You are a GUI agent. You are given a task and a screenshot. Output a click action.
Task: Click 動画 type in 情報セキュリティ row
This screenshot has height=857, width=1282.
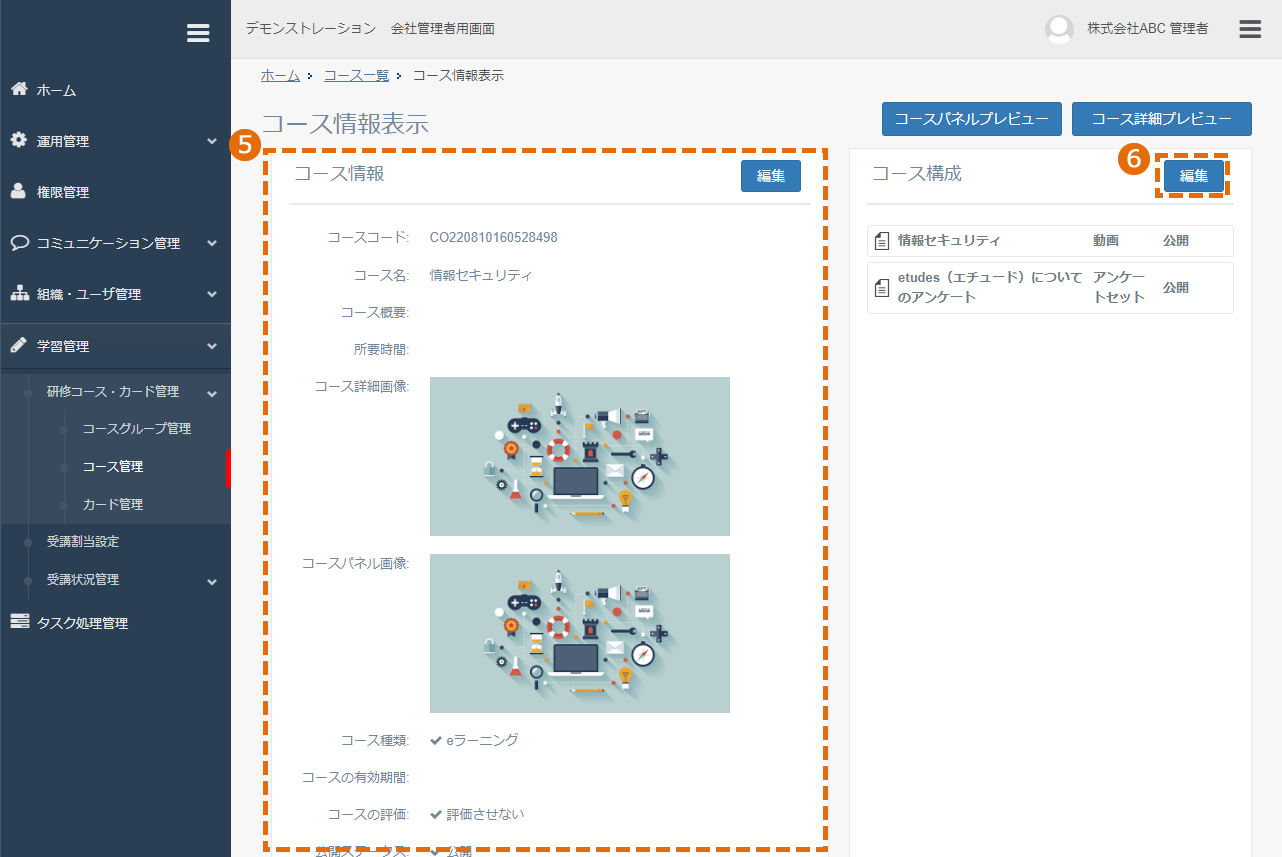tap(1106, 241)
